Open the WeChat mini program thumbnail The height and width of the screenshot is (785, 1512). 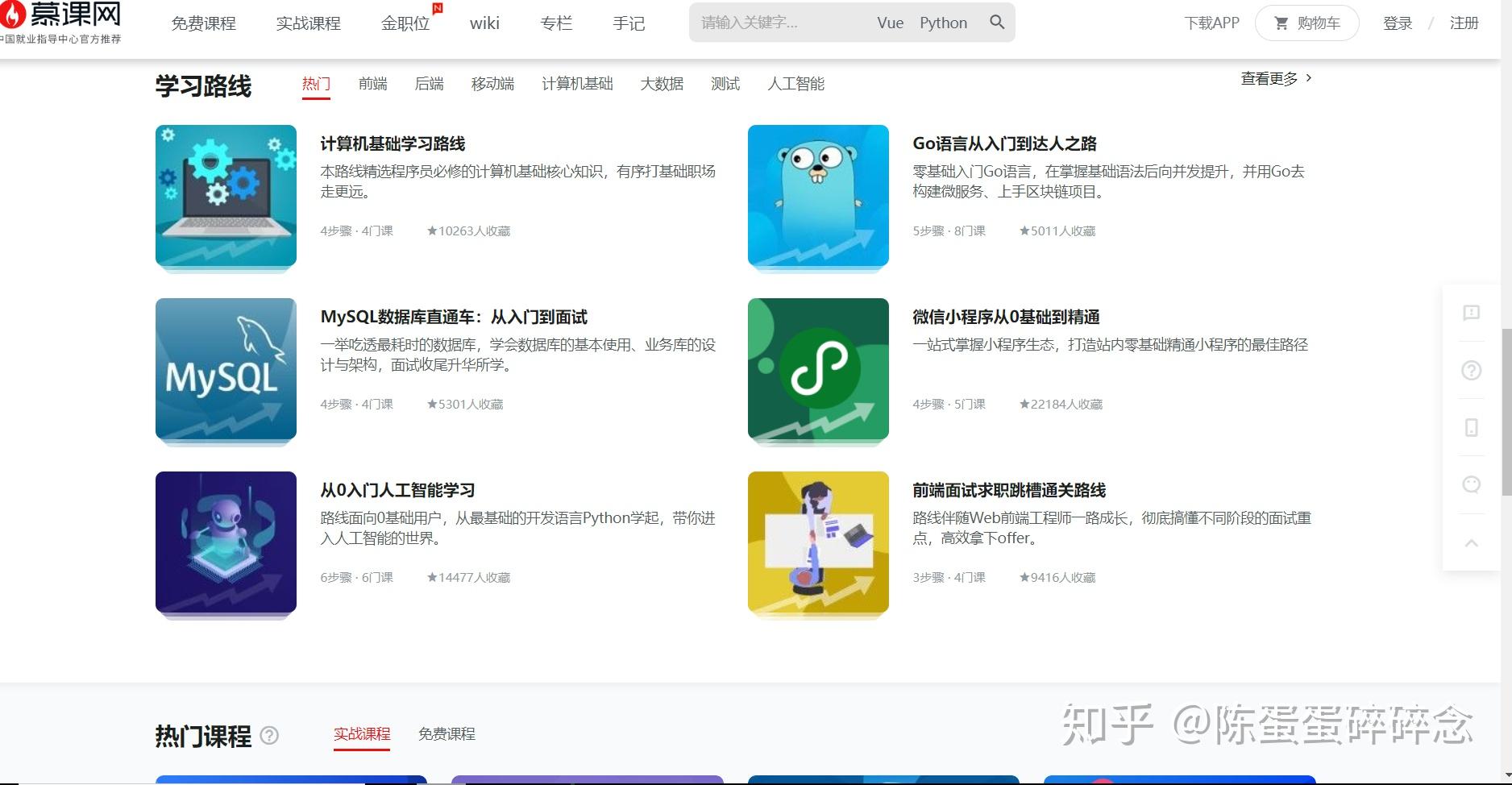pyautogui.click(x=818, y=369)
